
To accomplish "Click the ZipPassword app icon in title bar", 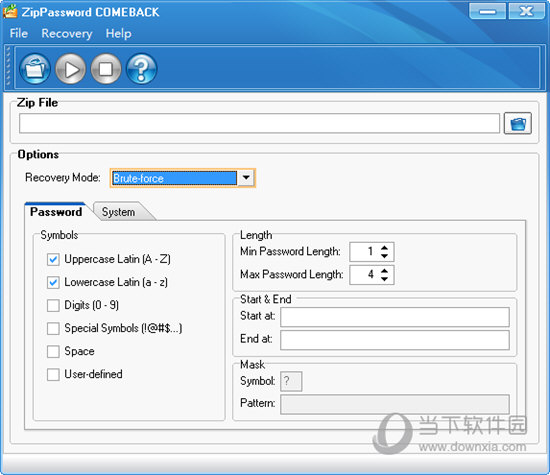I will (10, 11).
